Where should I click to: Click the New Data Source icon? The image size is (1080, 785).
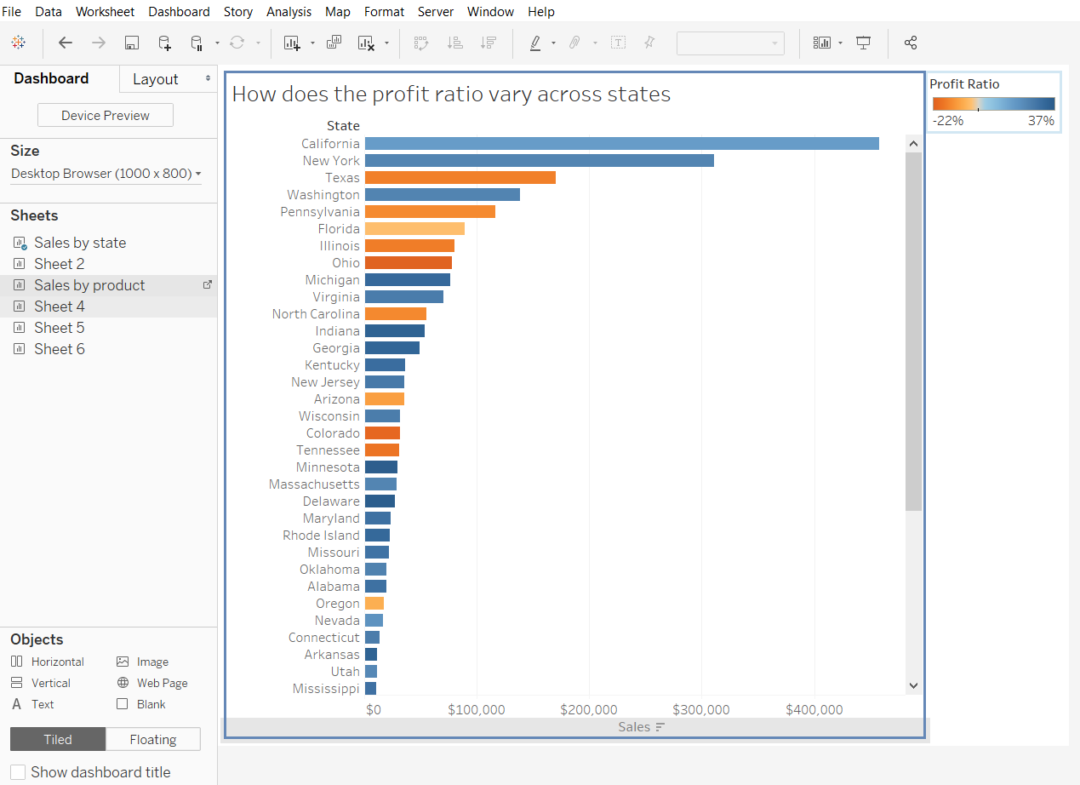pos(164,43)
